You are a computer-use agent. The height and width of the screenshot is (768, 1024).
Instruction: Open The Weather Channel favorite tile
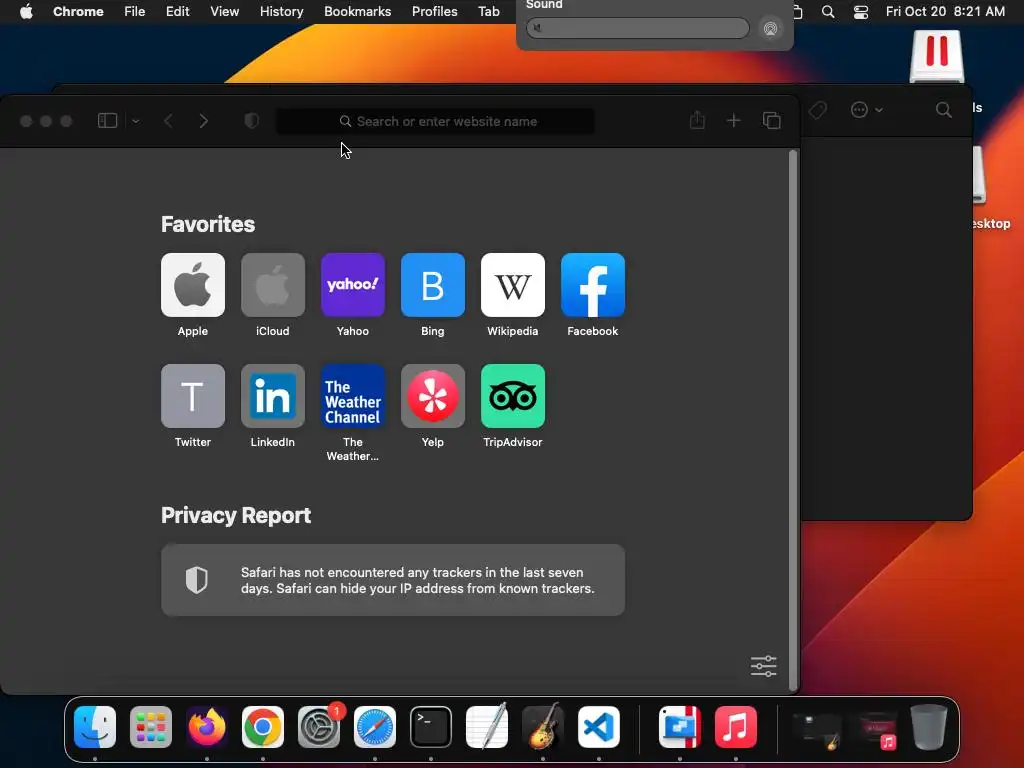pyautogui.click(x=353, y=396)
